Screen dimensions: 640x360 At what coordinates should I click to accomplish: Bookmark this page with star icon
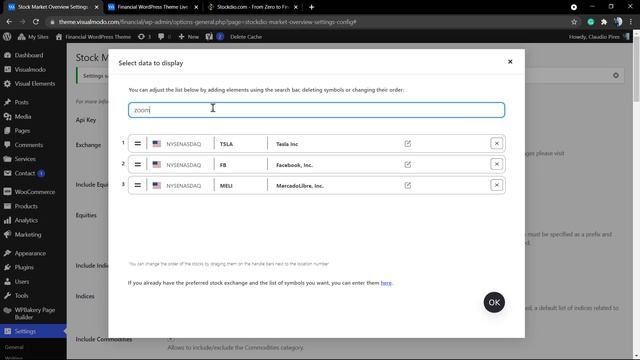point(574,22)
